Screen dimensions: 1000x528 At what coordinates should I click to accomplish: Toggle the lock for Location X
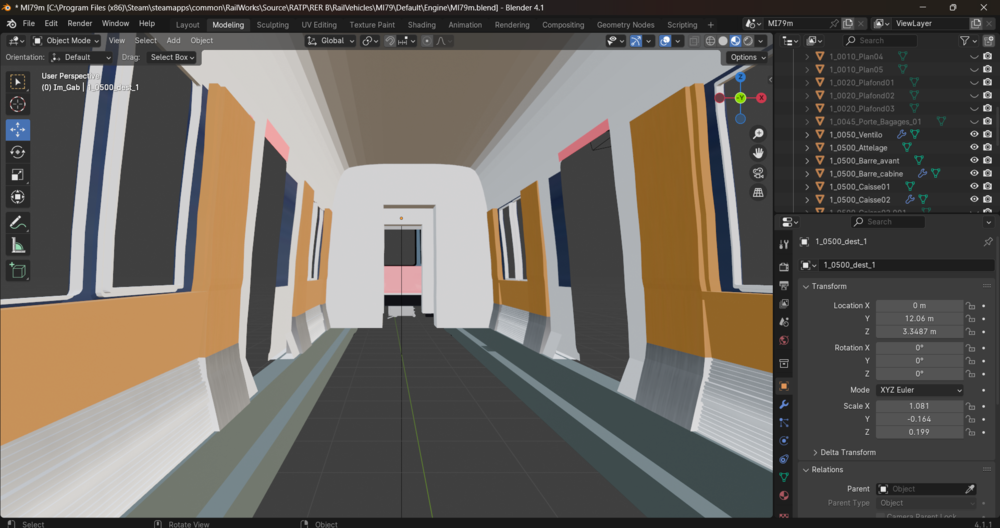[970, 305]
